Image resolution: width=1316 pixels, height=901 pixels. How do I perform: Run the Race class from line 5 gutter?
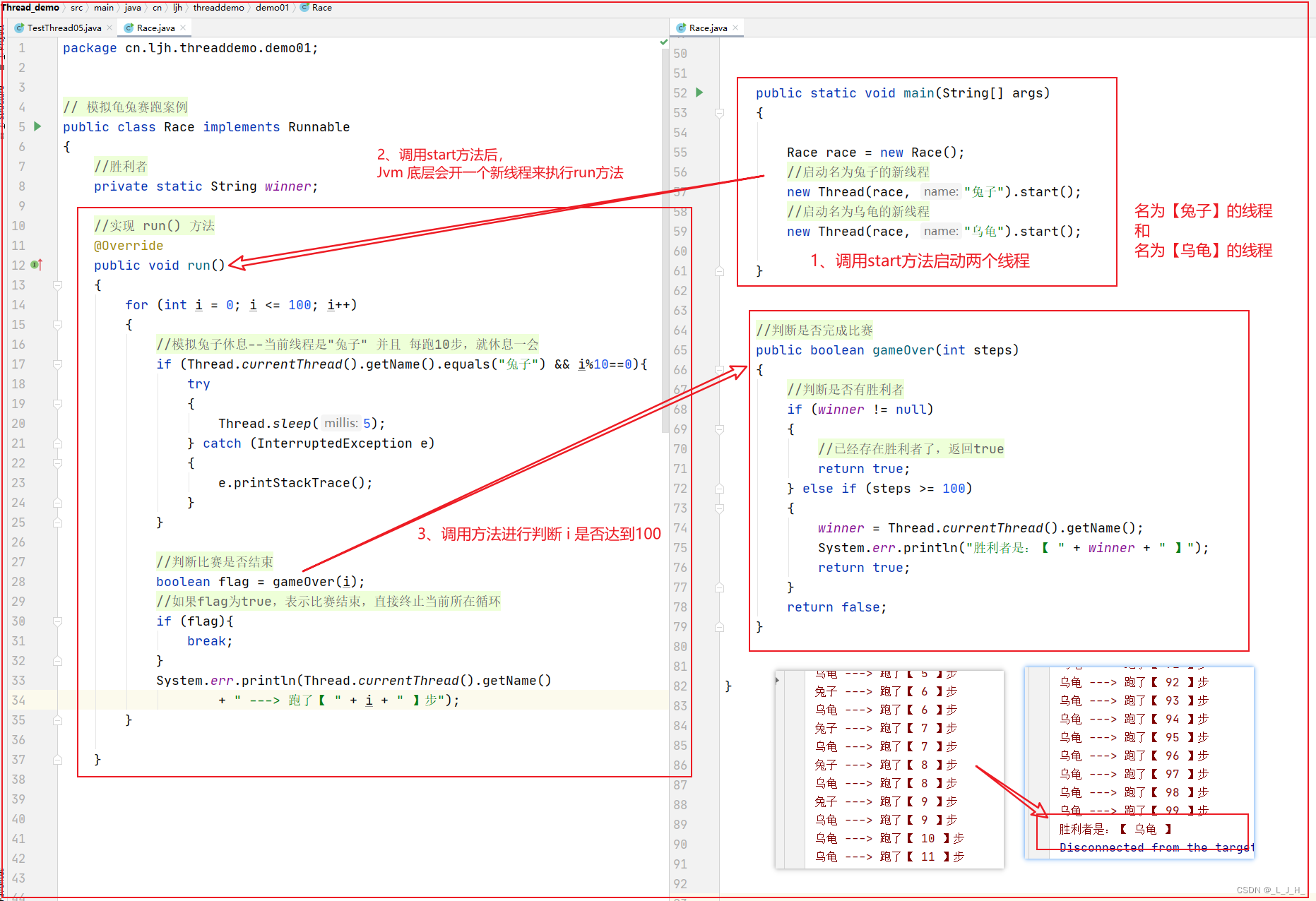[37, 126]
